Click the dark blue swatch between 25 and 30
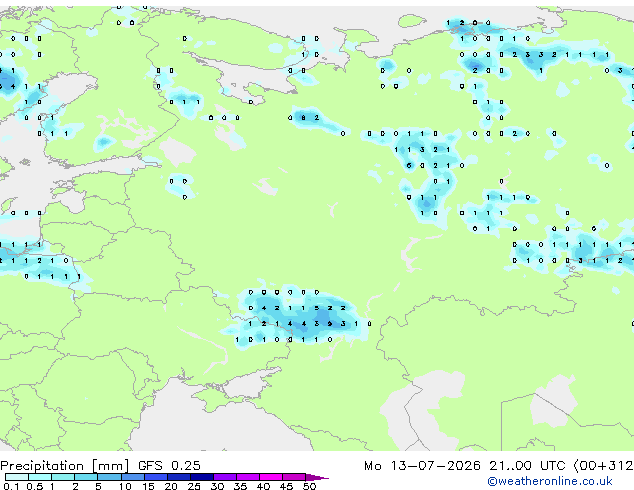 (x=202, y=477)
